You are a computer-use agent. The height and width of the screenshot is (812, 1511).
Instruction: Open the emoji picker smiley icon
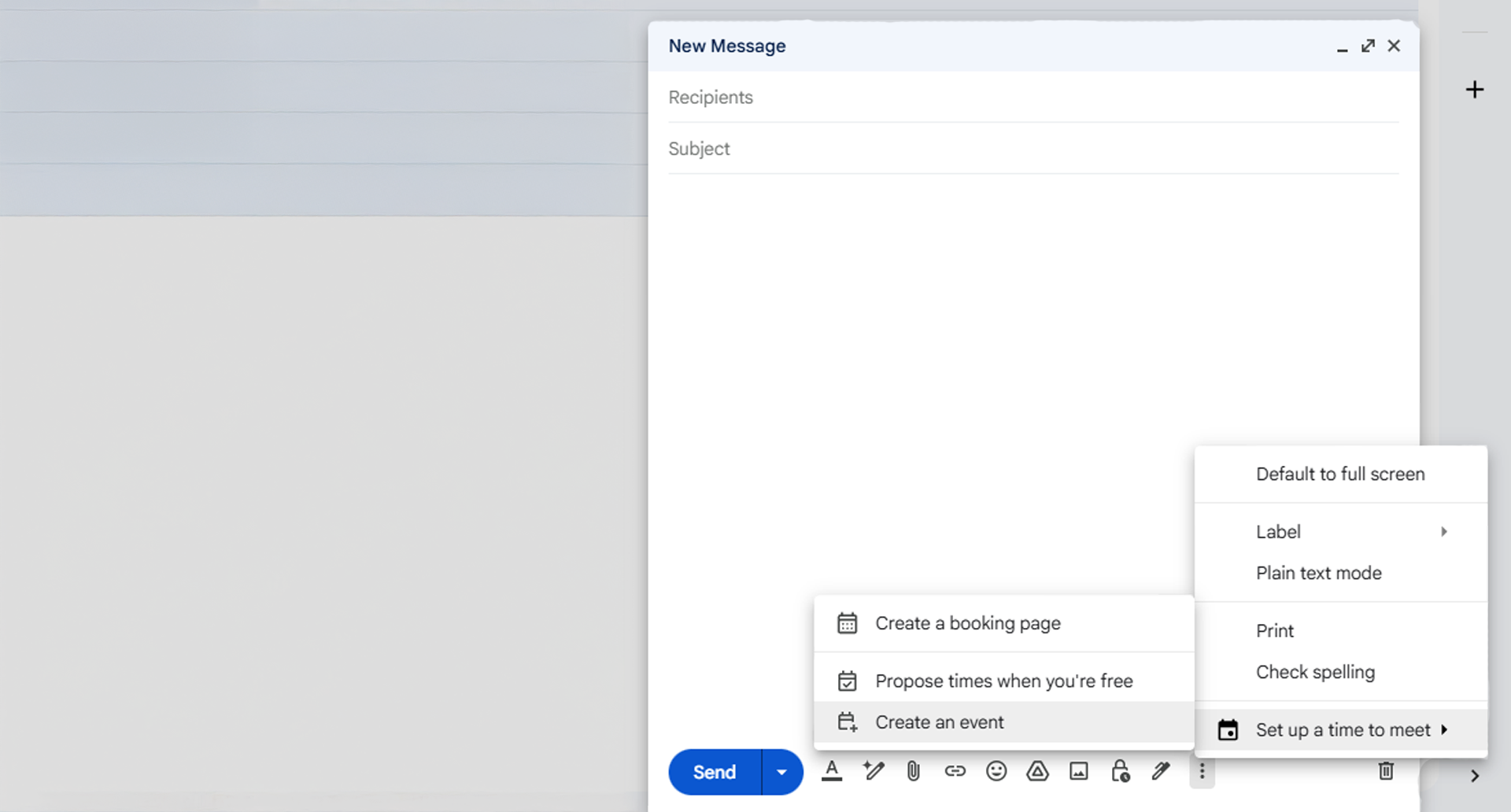[996, 772]
